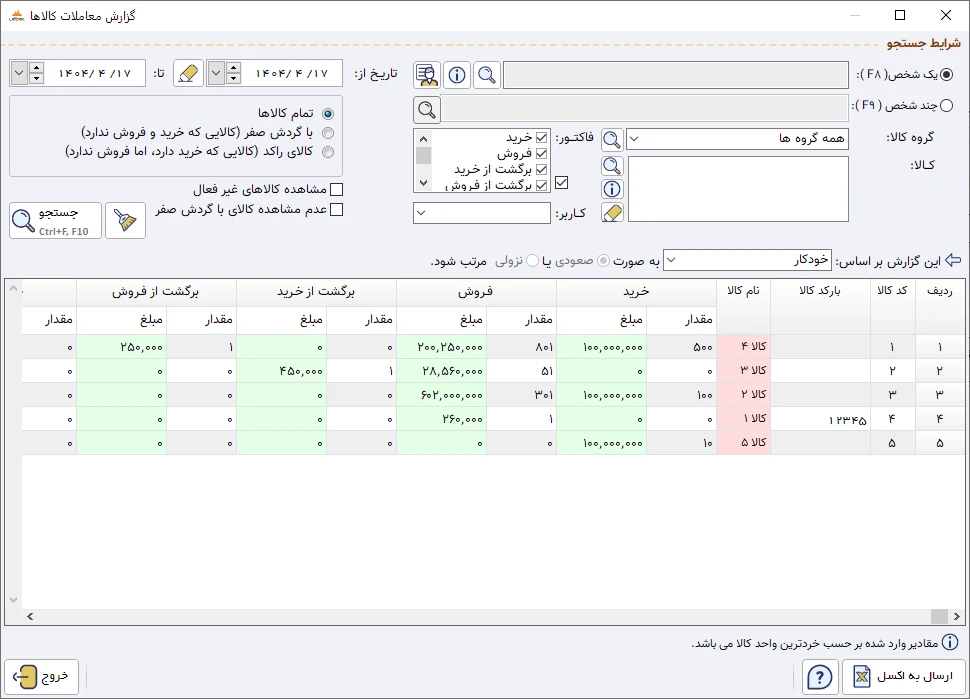This screenshot has width=970, height=699.
Task: Click the application logo in title bar
Action: pos(16,15)
